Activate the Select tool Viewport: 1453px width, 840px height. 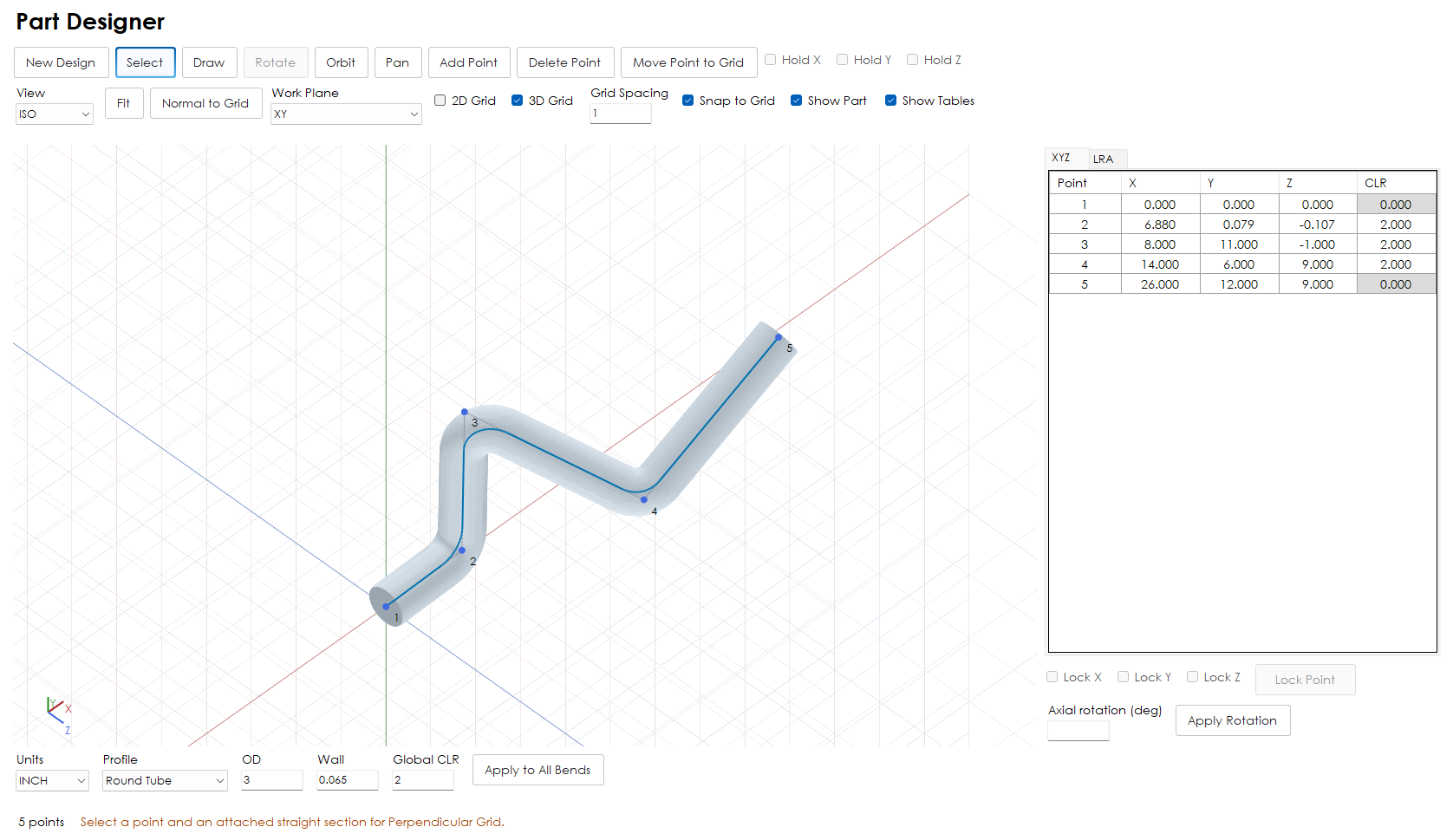click(145, 62)
